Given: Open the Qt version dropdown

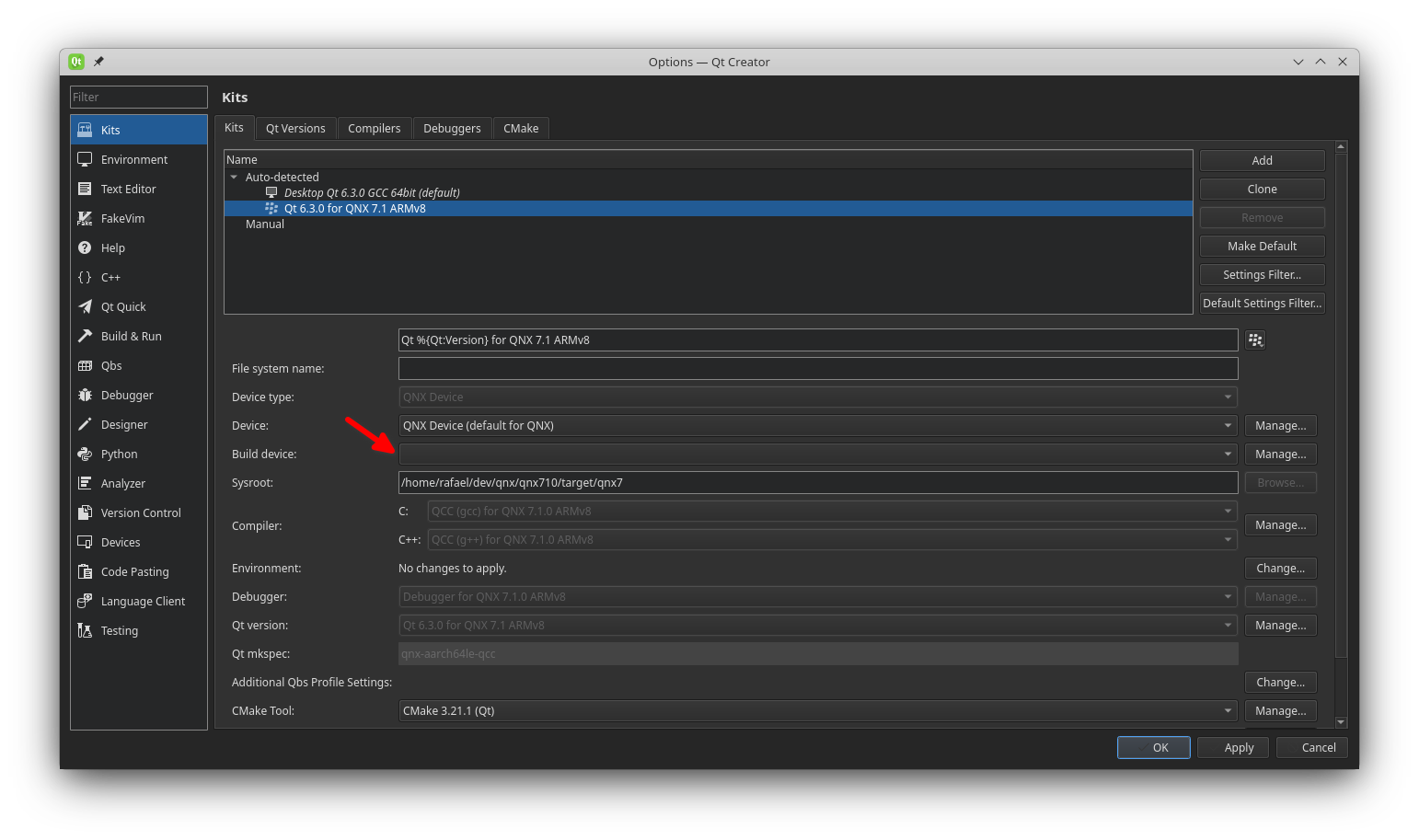Looking at the screenshot, I should click(x=817, y=625).
